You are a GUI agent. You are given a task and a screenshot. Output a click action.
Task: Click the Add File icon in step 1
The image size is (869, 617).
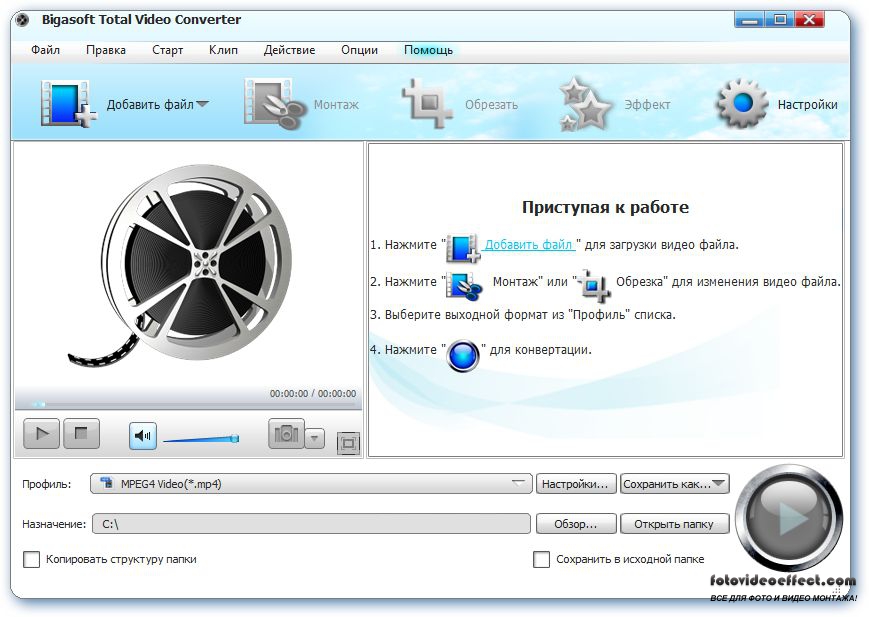point(462,247)
